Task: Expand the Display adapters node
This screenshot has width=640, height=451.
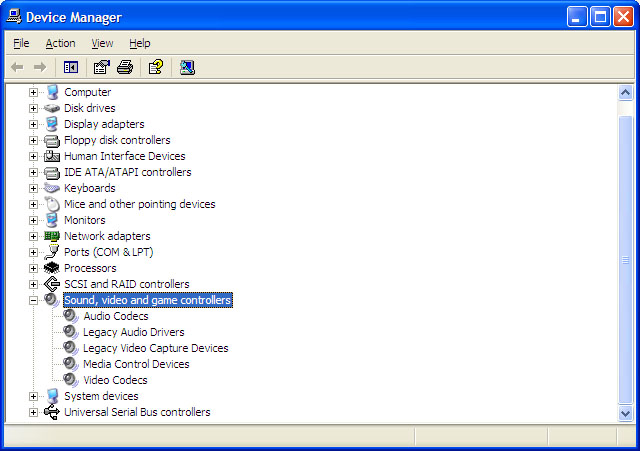Action: point(33,124)
